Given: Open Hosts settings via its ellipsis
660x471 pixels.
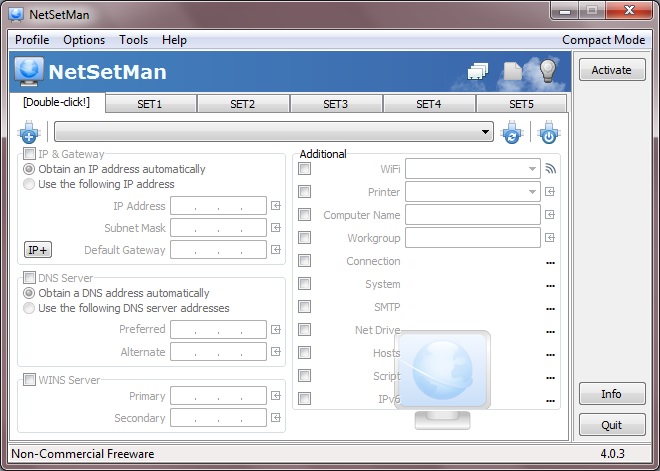Looking at the screenshot, I should coord(550,355).
